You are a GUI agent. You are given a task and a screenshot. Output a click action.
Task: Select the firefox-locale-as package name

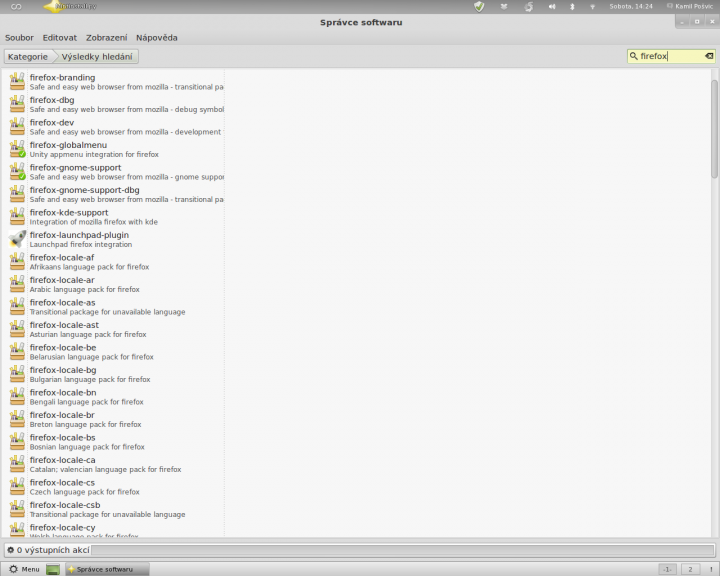(x=62, y=303)
